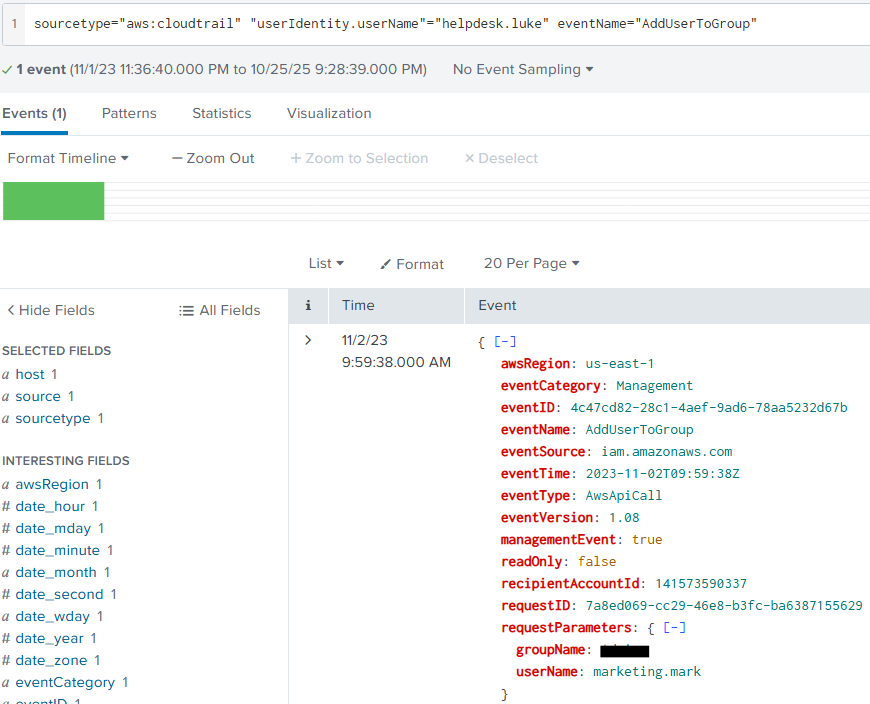Click the Zoom Out timeline button

click(x=213, y=158)
